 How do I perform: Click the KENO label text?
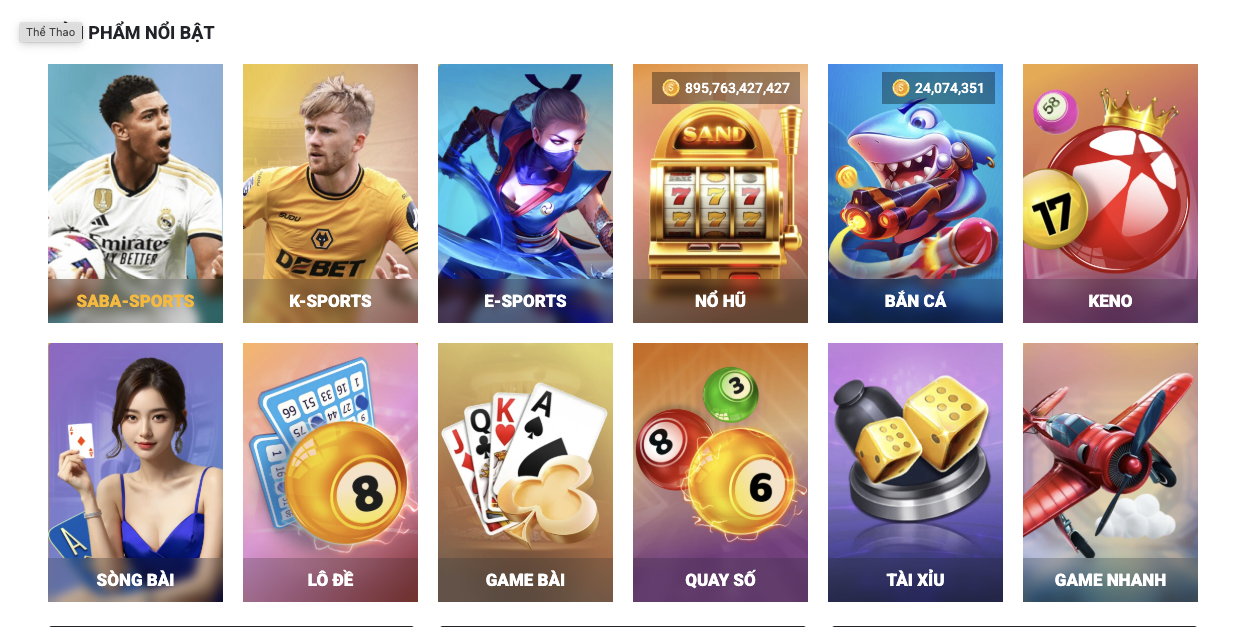1110,301
